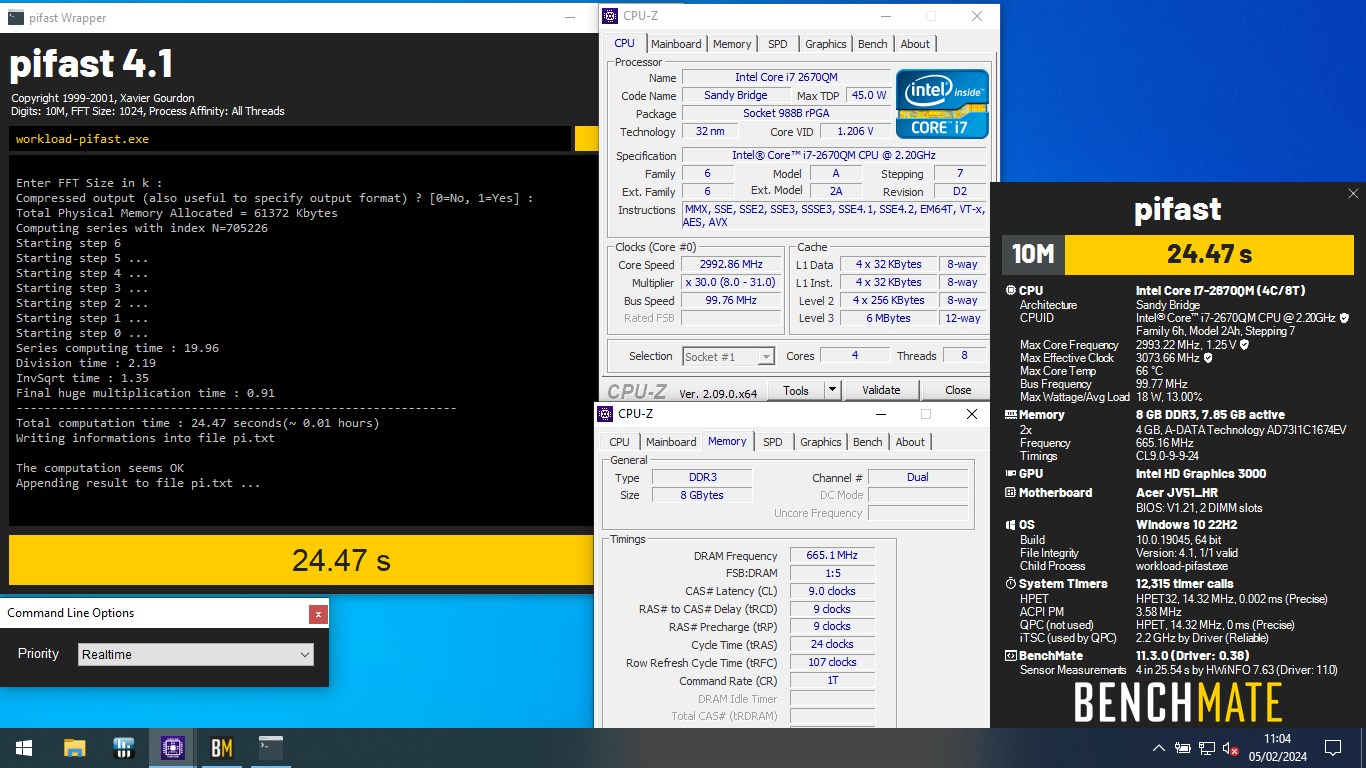Select CPU tab in the lower CPU-Z window
The height and width of the screenshot is (768, 1366).
point(620,442)
